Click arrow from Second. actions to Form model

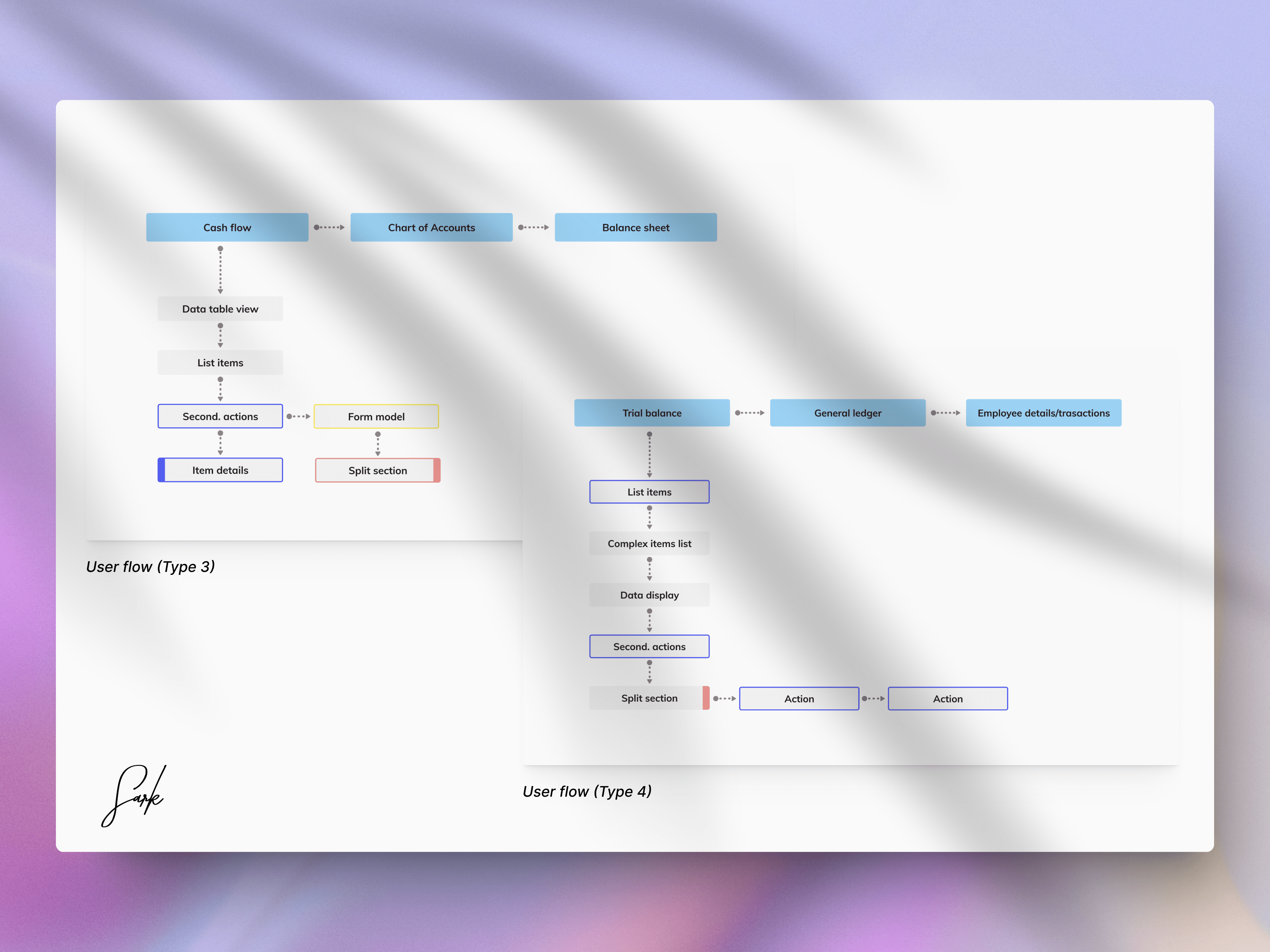[x=299, y=416]
